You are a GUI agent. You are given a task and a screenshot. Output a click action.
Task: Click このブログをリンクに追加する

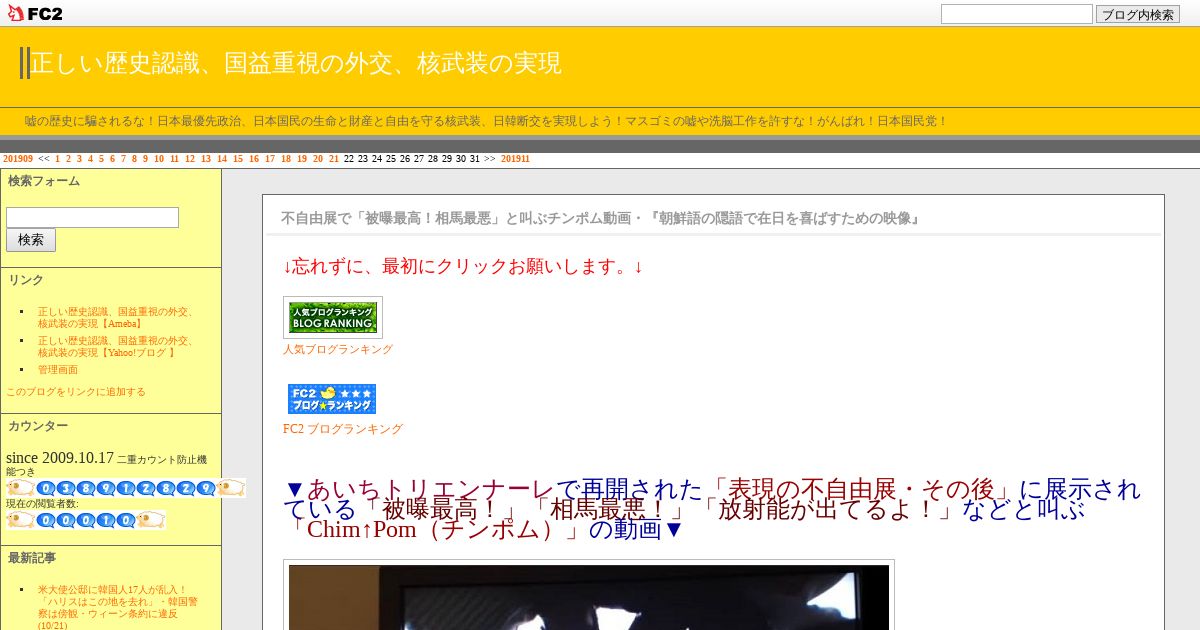point(76,392)
